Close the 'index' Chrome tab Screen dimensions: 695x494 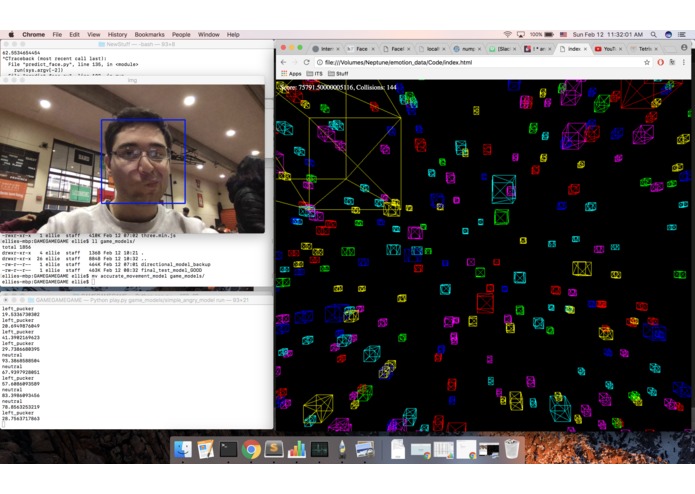tap(585, 49)
